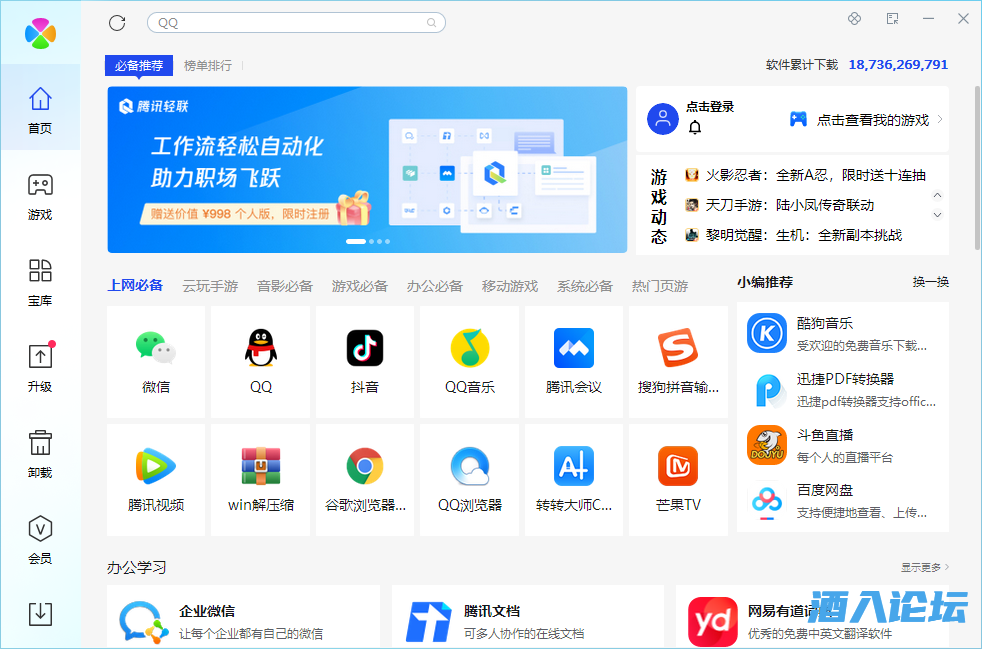
Task: Select the 办公必备 category tab
Action: 435,286
